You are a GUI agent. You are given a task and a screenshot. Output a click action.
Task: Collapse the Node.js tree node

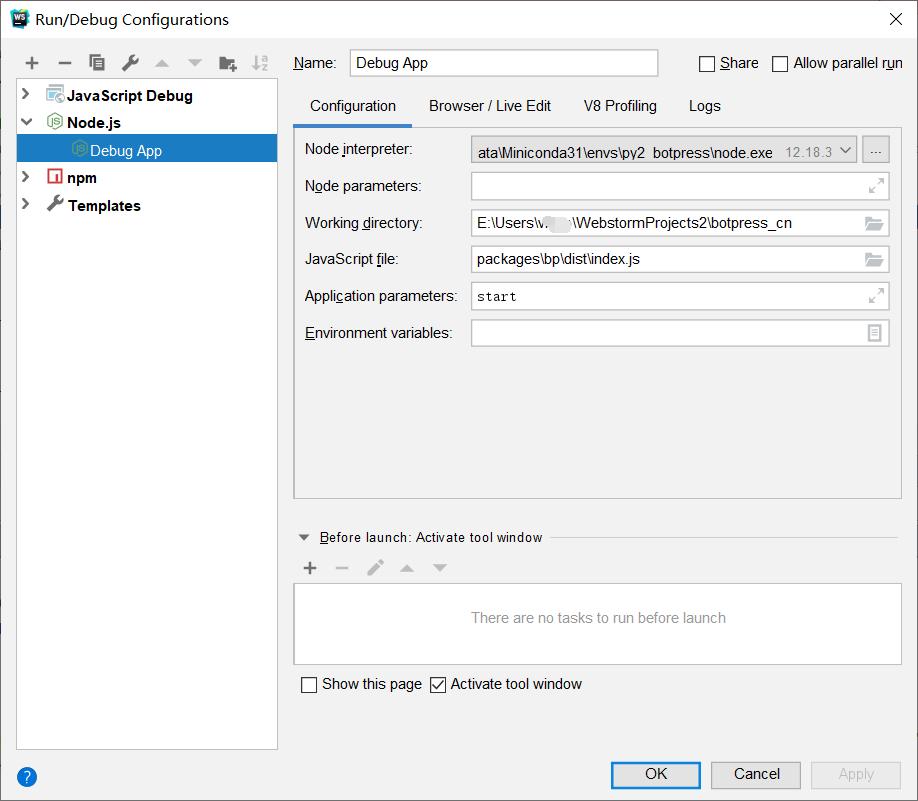[26, 122]
